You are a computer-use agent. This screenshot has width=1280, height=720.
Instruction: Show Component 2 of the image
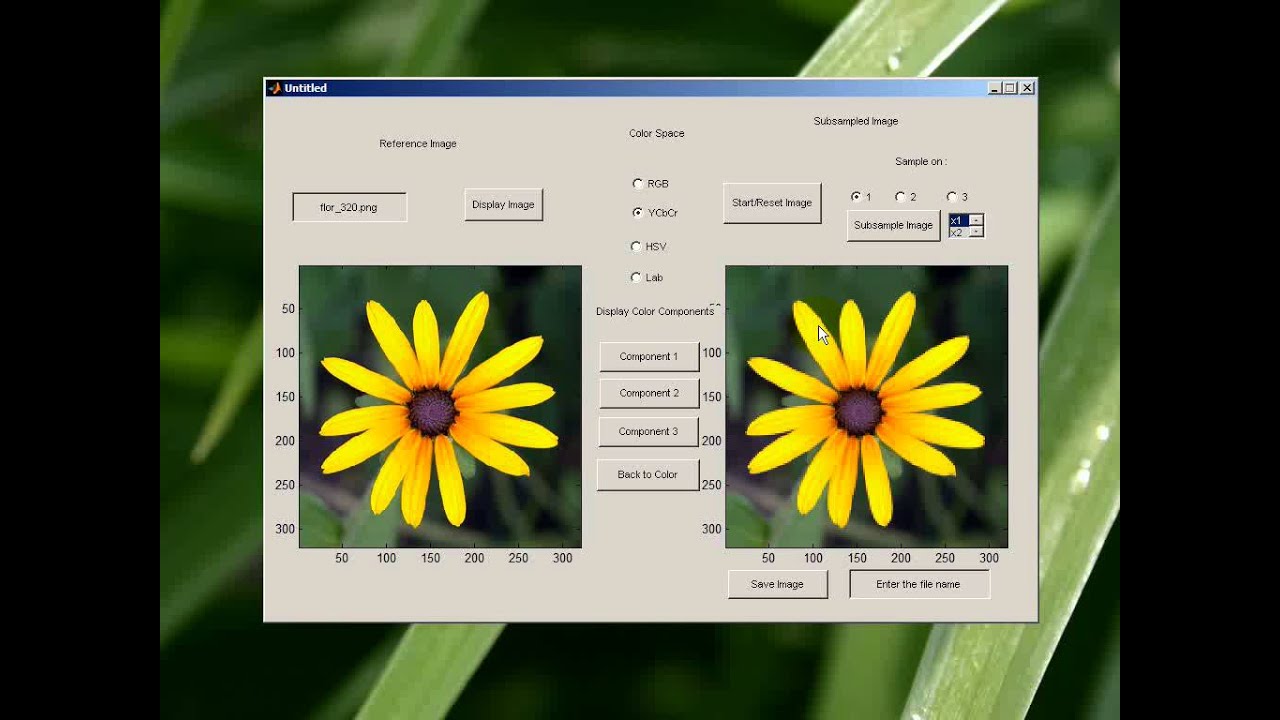(648, 393)
